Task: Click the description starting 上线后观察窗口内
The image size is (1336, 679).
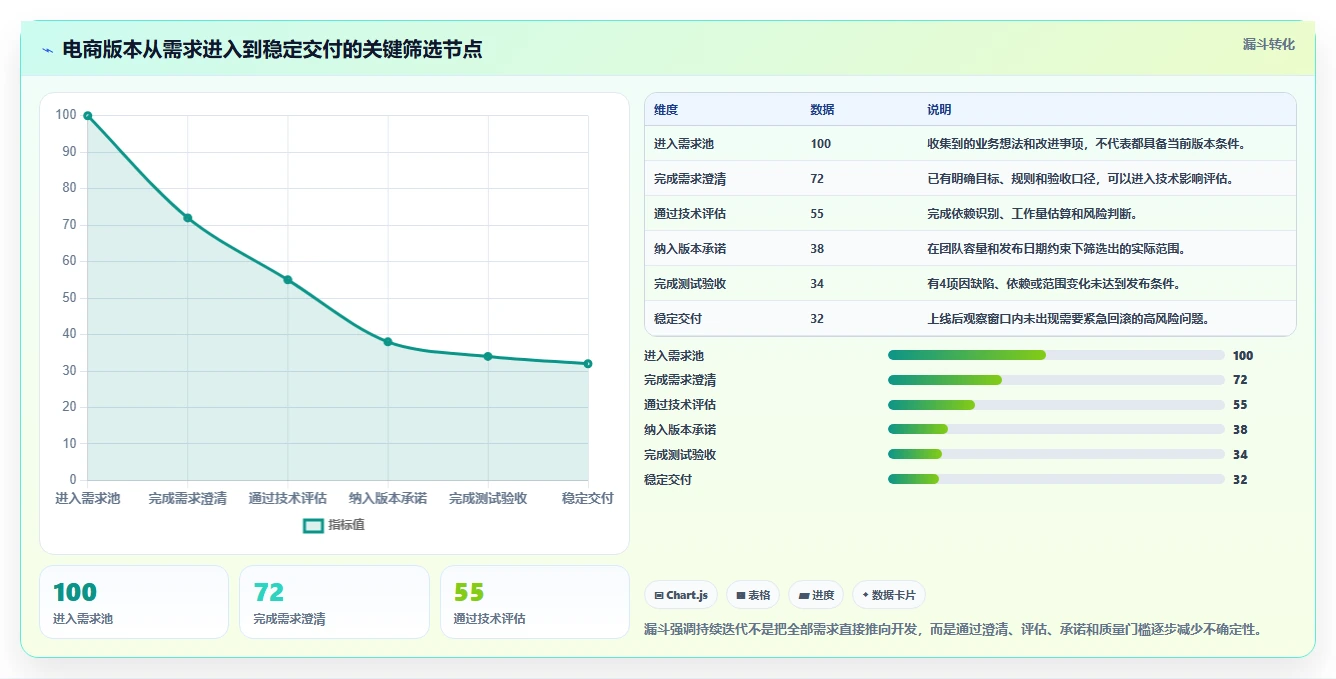Action: (x=1068, y=319)
